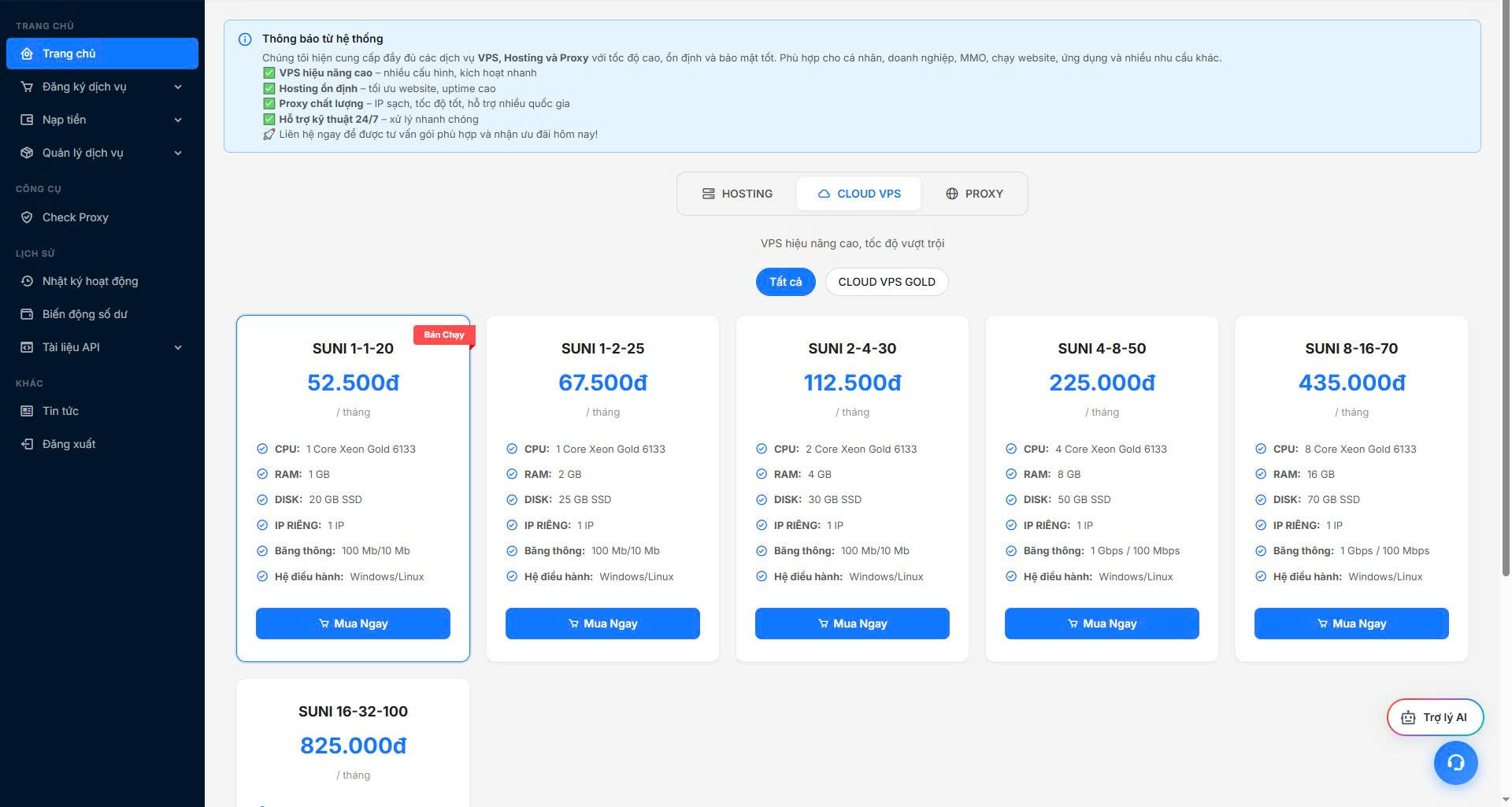Viewport: 1512px width, 807px height.
Task: Click the IP RIÊNG check icon in SUNI 4-8-50
Action: coord(1011,525)
